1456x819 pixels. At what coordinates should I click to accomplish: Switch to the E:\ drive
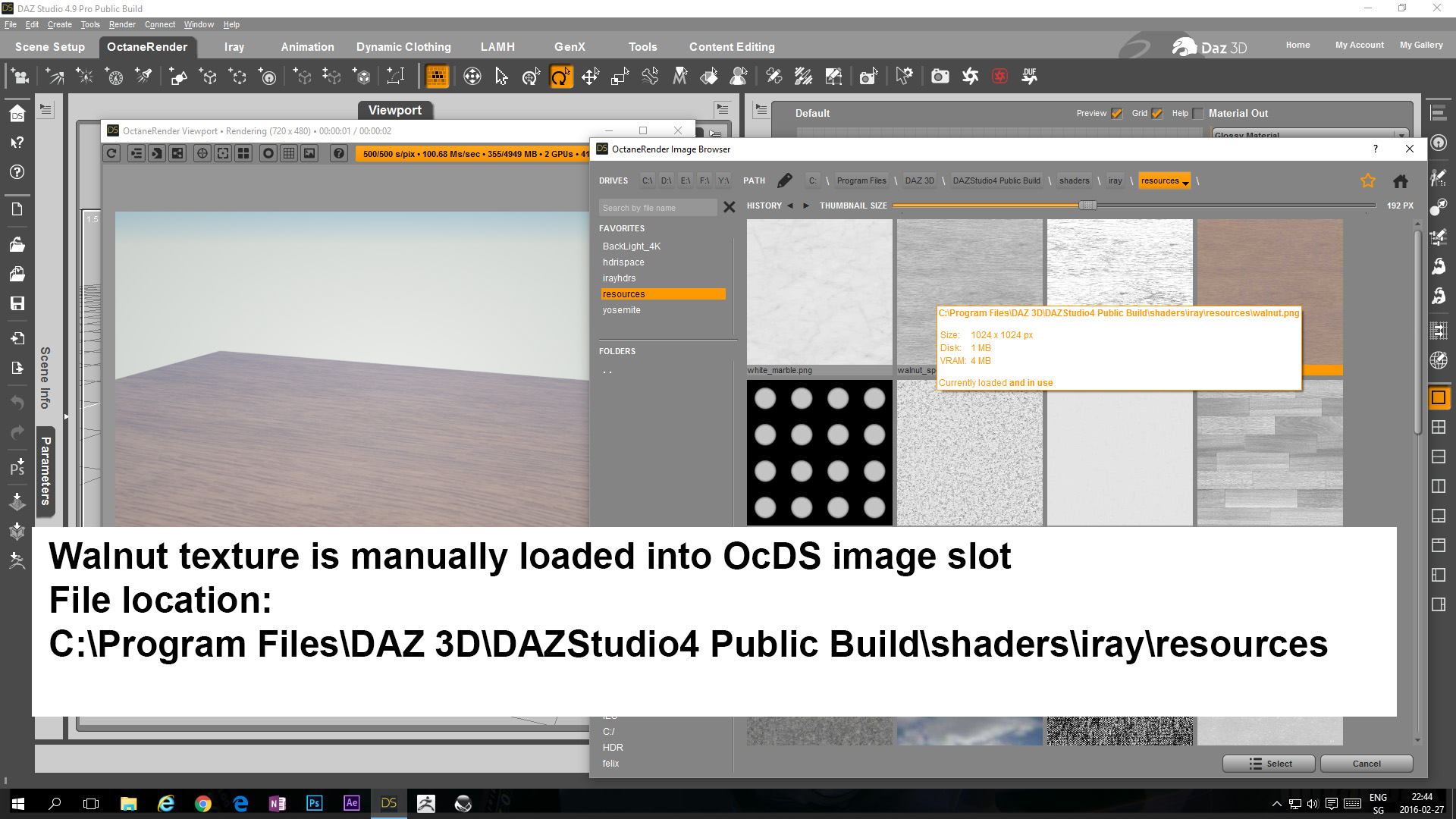pos(685,180)
